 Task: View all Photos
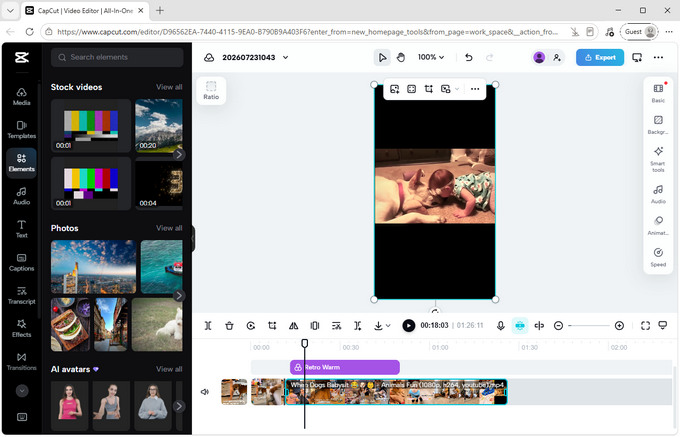tap(169, 228)
